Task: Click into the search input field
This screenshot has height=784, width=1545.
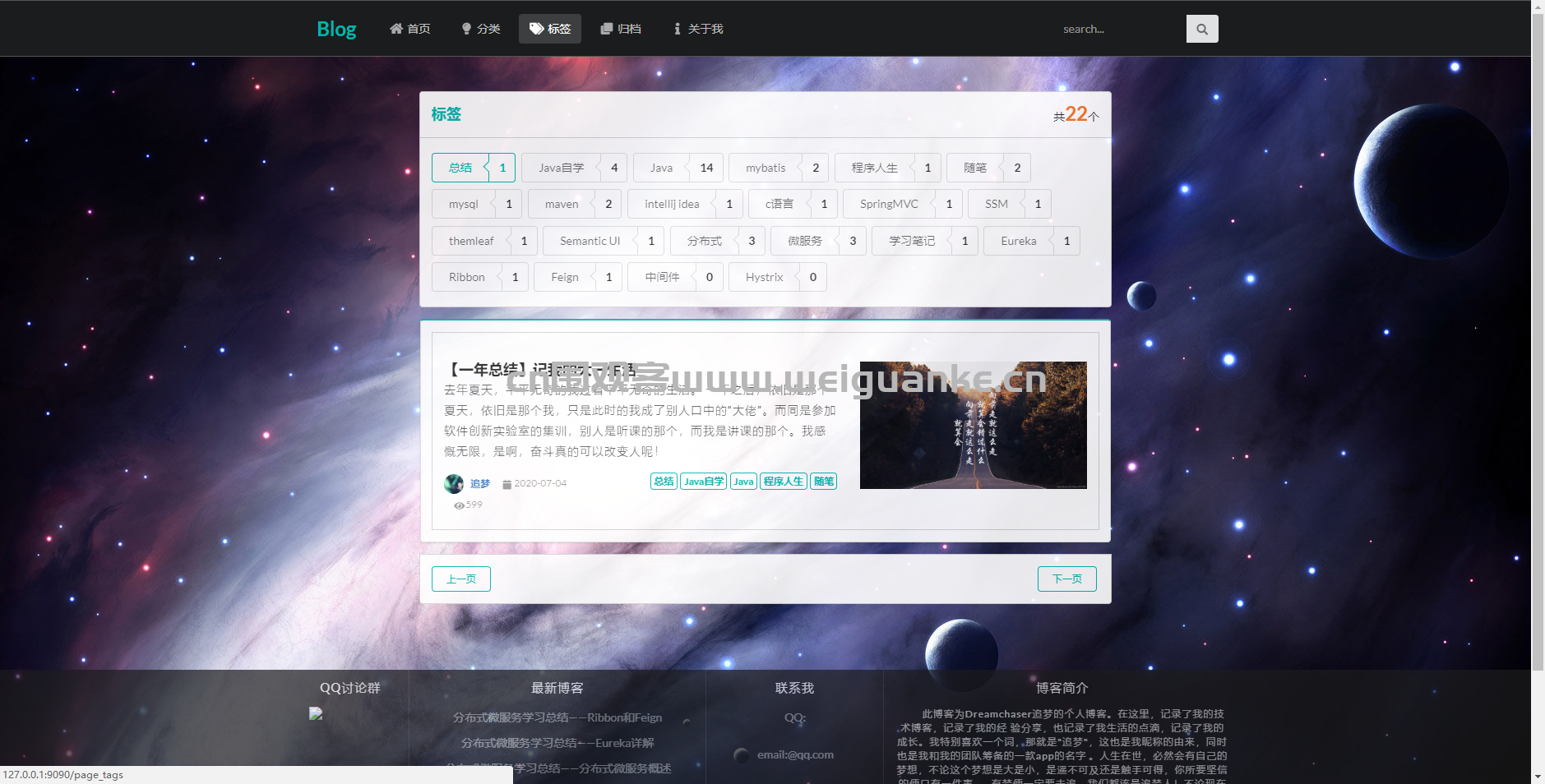Action: pos(1118,29)
